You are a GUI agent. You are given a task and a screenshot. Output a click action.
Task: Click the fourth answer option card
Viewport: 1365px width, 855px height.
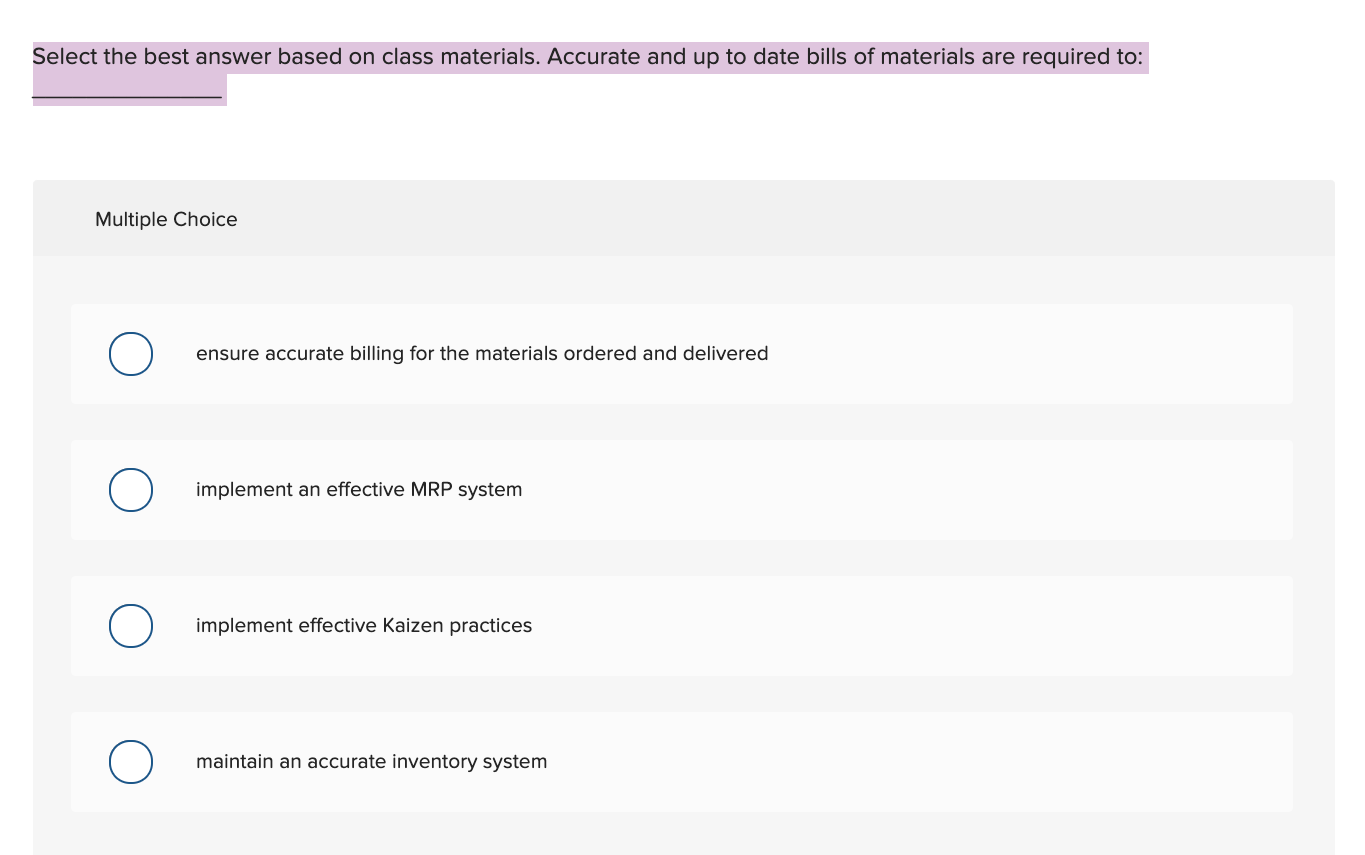point(683,761)
